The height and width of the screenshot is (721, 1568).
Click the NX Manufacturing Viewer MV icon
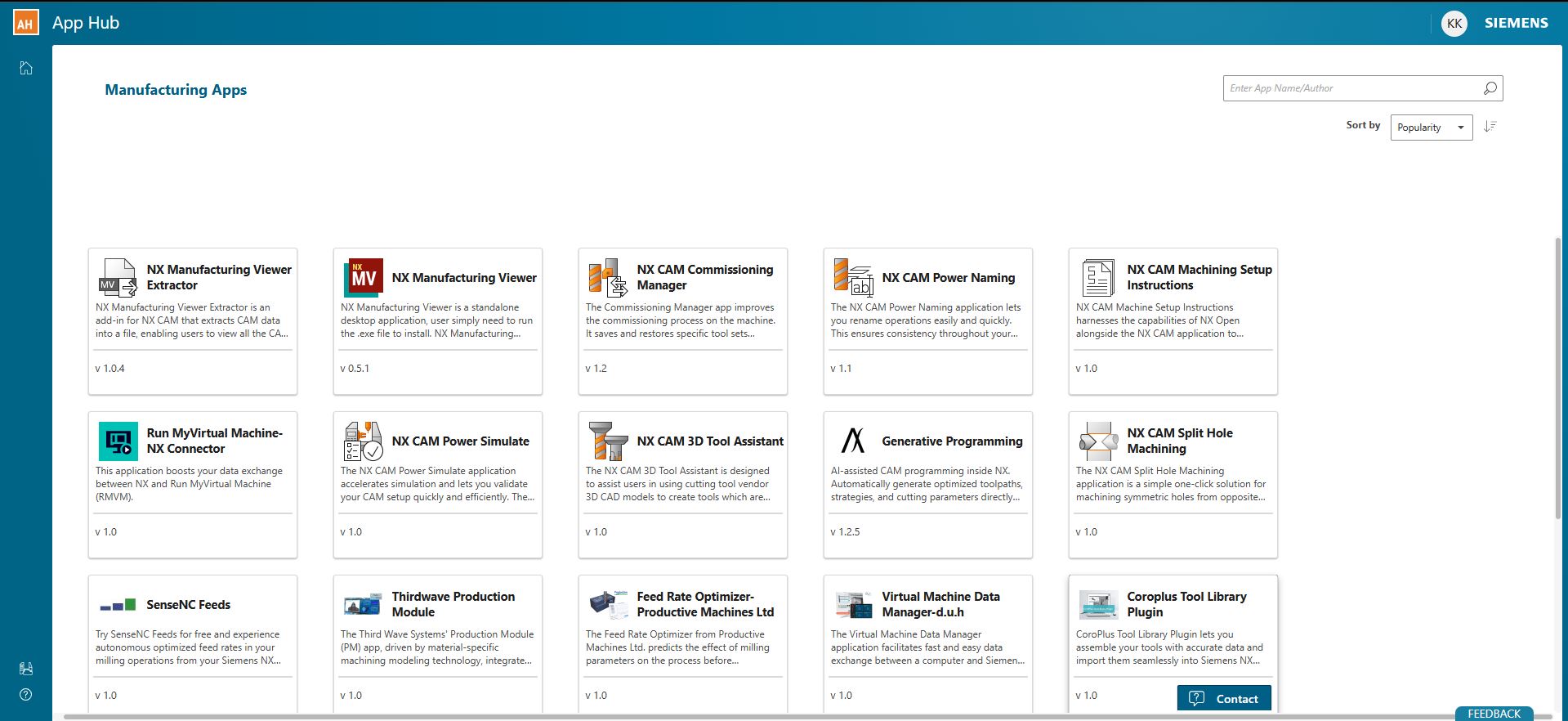tap(363, 278)
